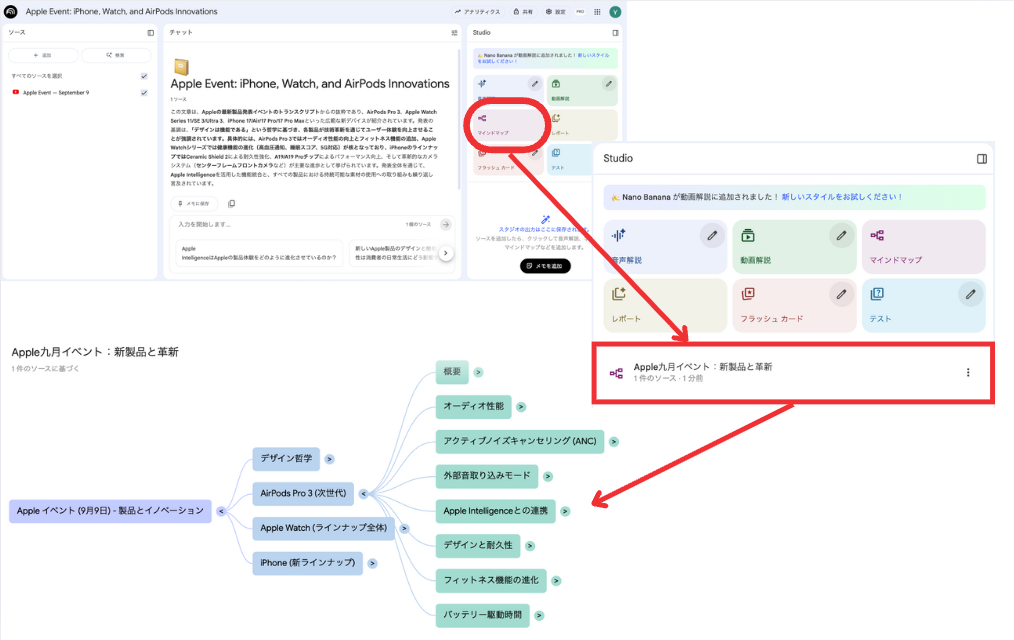Expand the デザイン哲学 mind map node
The image size is (1014, 640).
pos(329,460)
